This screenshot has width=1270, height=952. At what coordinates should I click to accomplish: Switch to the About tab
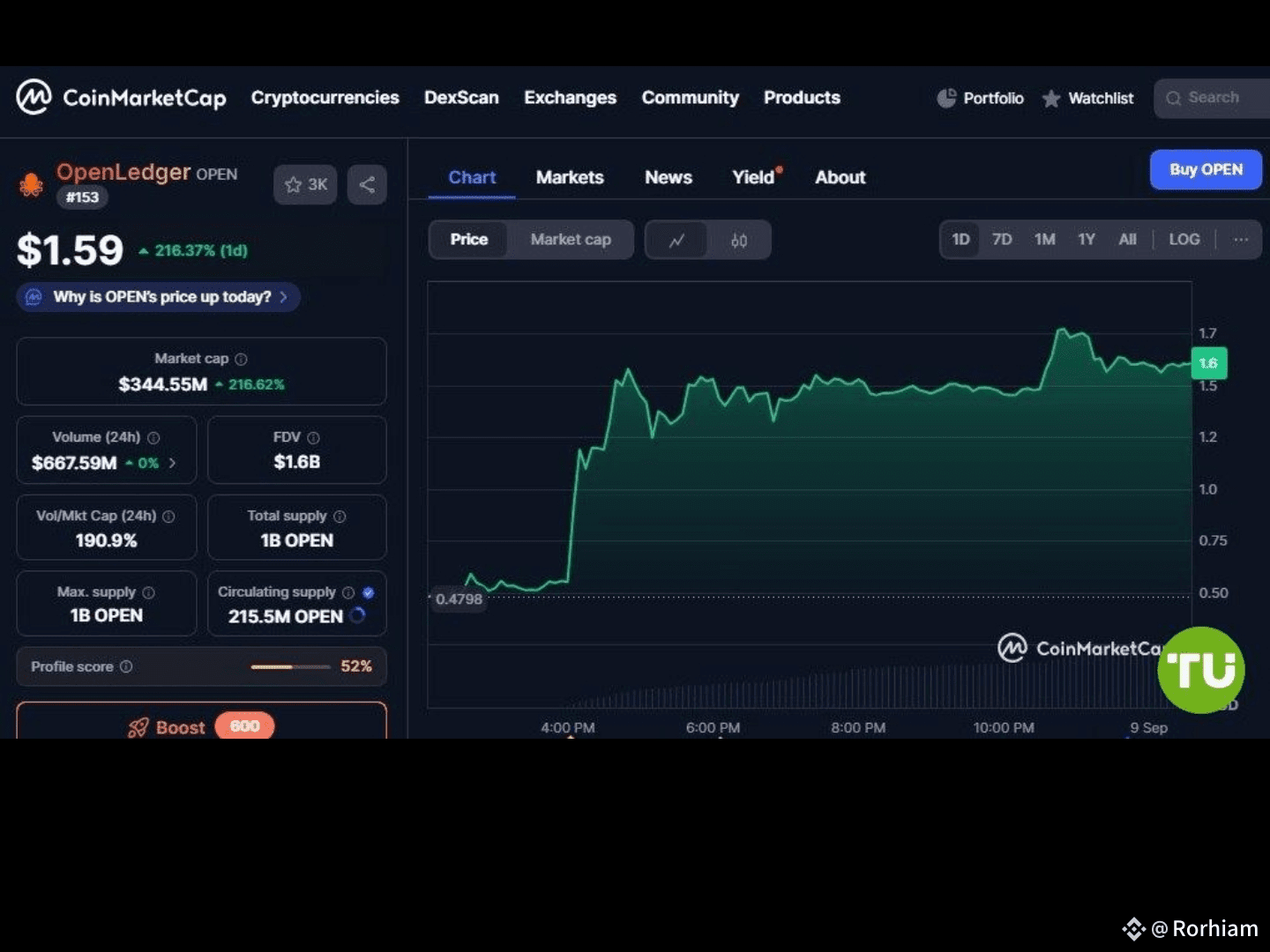[840, 177]
